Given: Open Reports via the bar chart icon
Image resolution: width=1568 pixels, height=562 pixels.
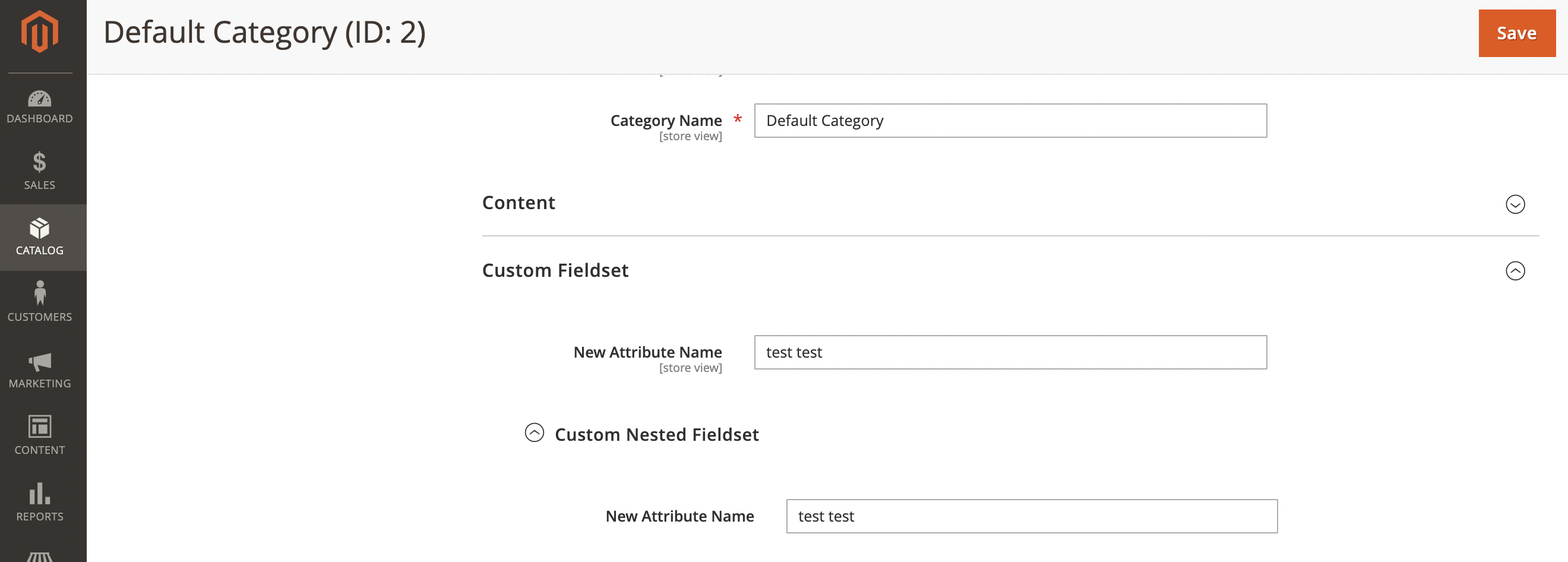Looking at the screenshot, I should [x=39, y=494].
